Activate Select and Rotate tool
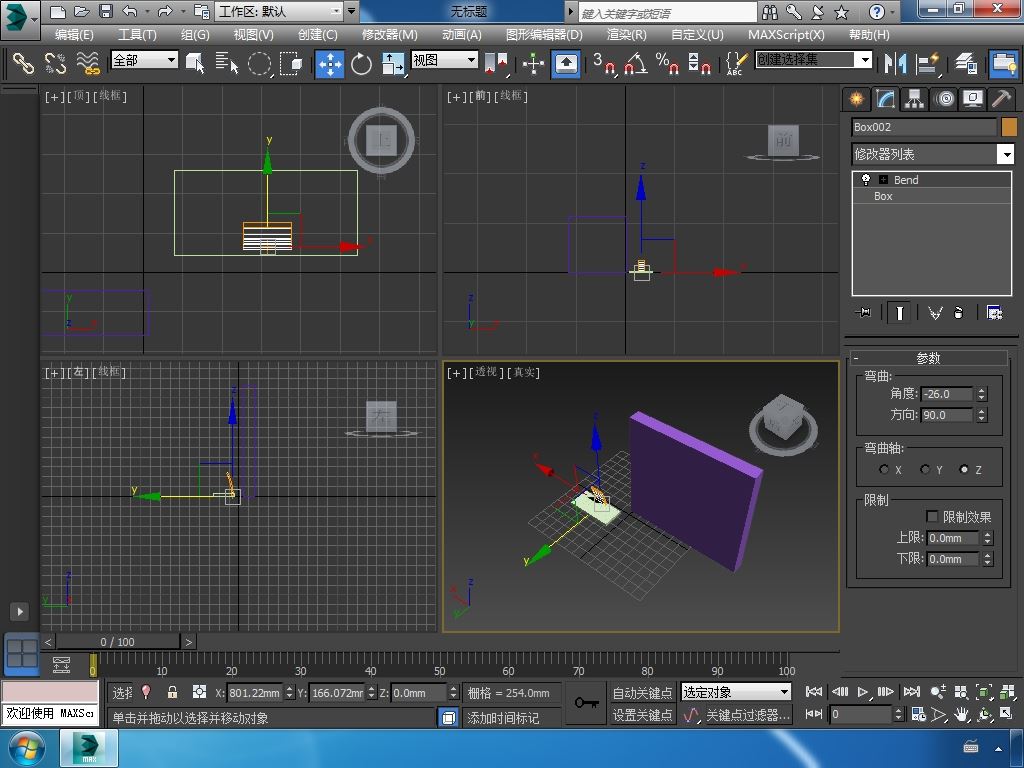1024x768 pixels. coord(360,63)
